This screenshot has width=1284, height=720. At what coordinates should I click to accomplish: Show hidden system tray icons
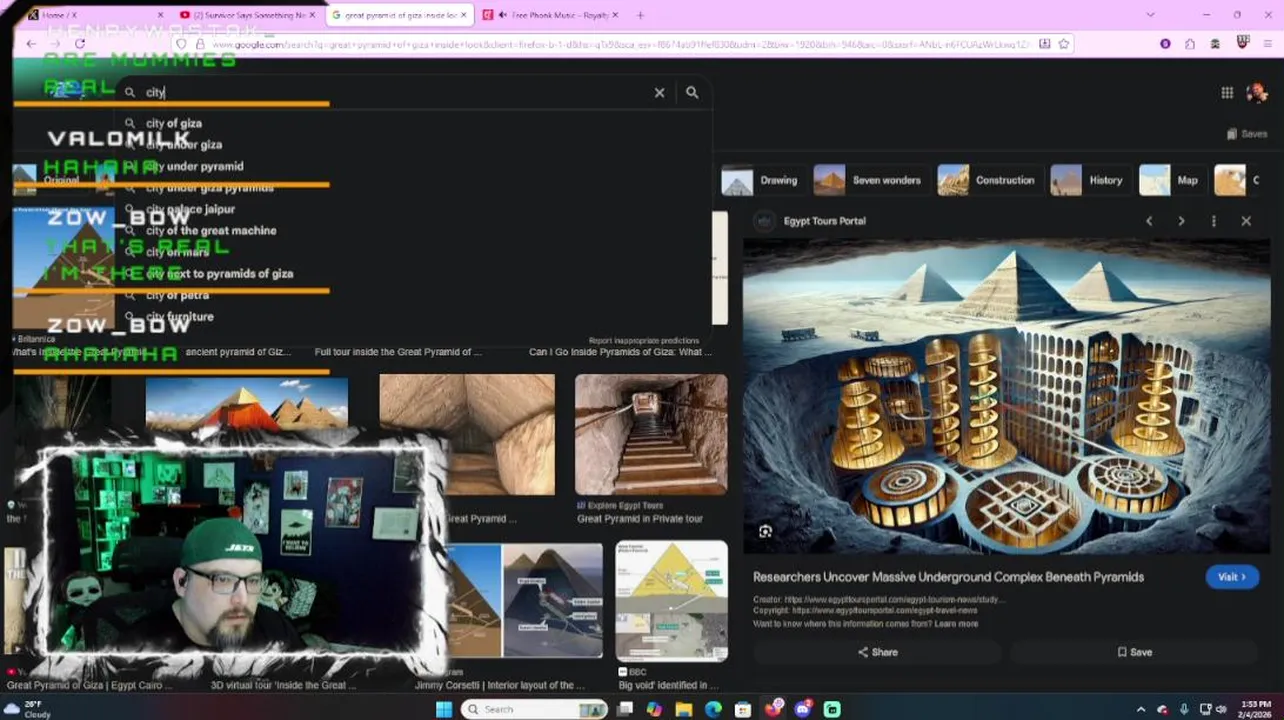pyautogui.click(x=1141, y=709)
